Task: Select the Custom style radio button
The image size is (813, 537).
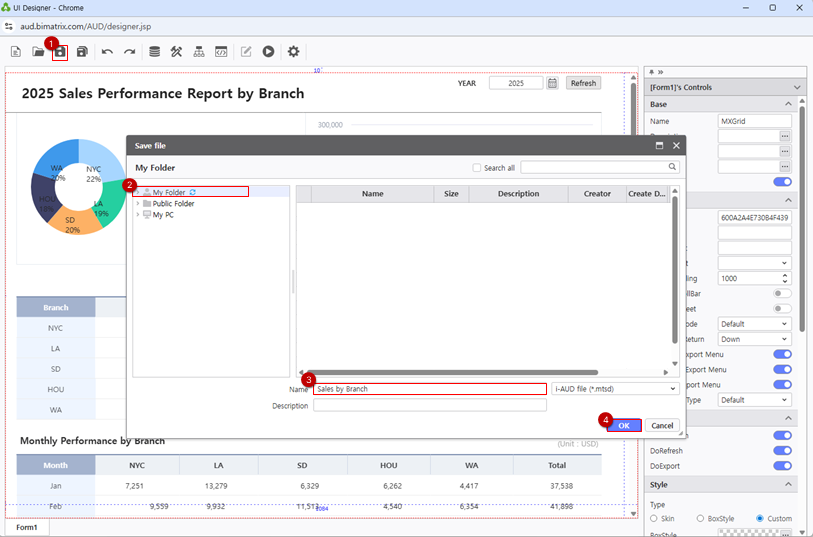Action: (760, 518)
